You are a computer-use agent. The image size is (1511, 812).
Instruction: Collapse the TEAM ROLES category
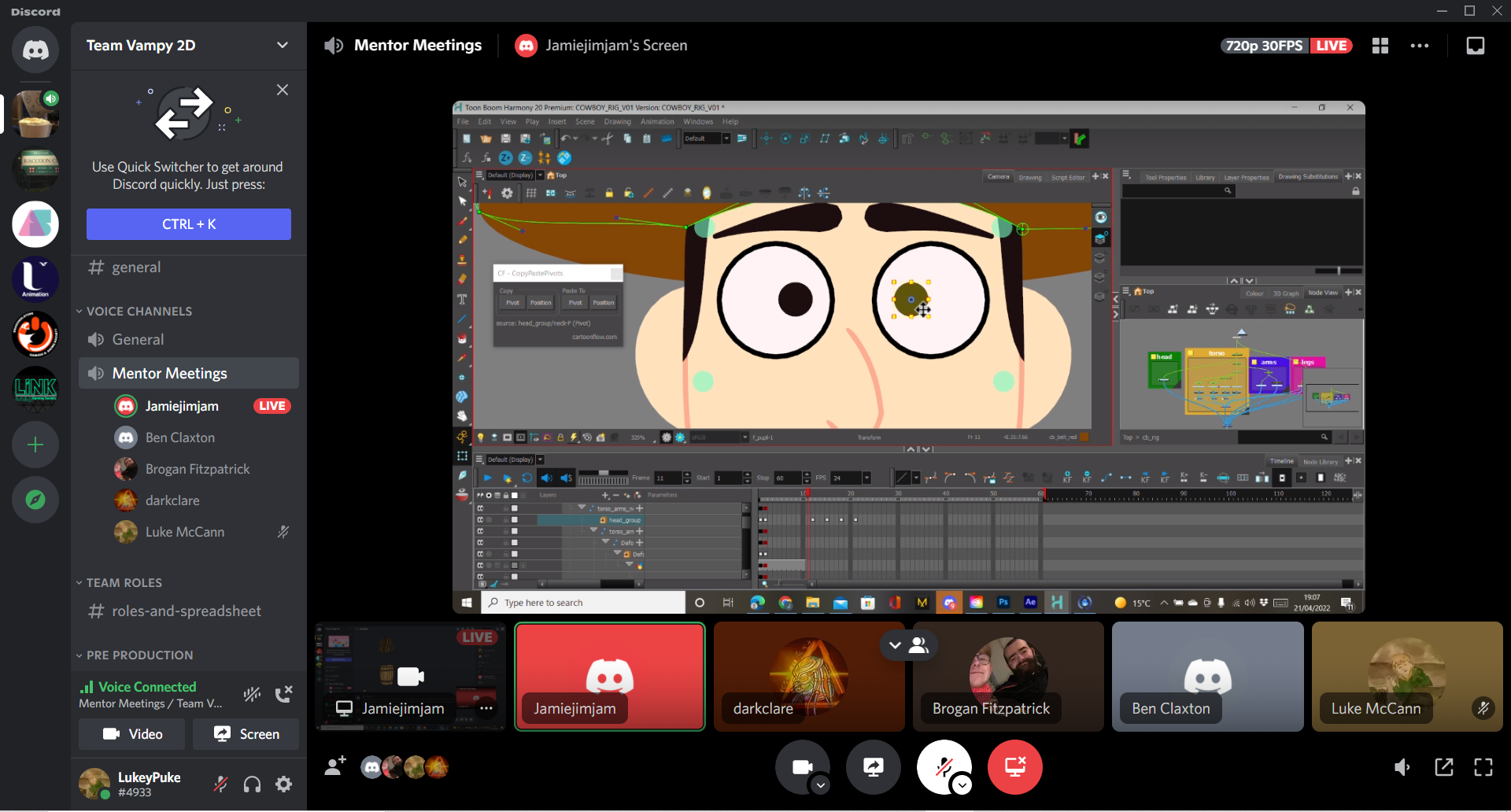[120, 583]
